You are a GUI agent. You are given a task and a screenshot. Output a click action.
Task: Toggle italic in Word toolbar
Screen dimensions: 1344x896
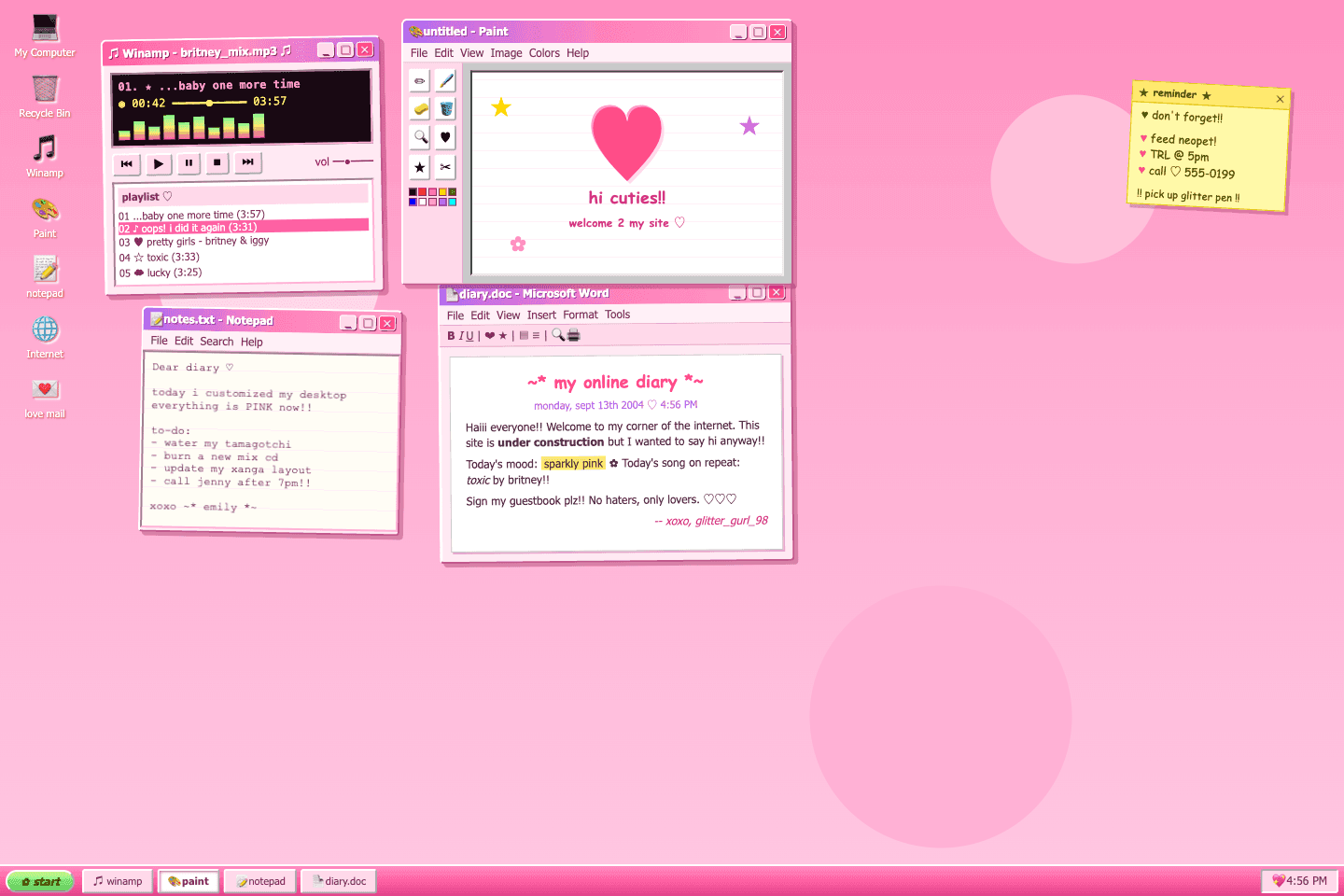click(460, 336)
